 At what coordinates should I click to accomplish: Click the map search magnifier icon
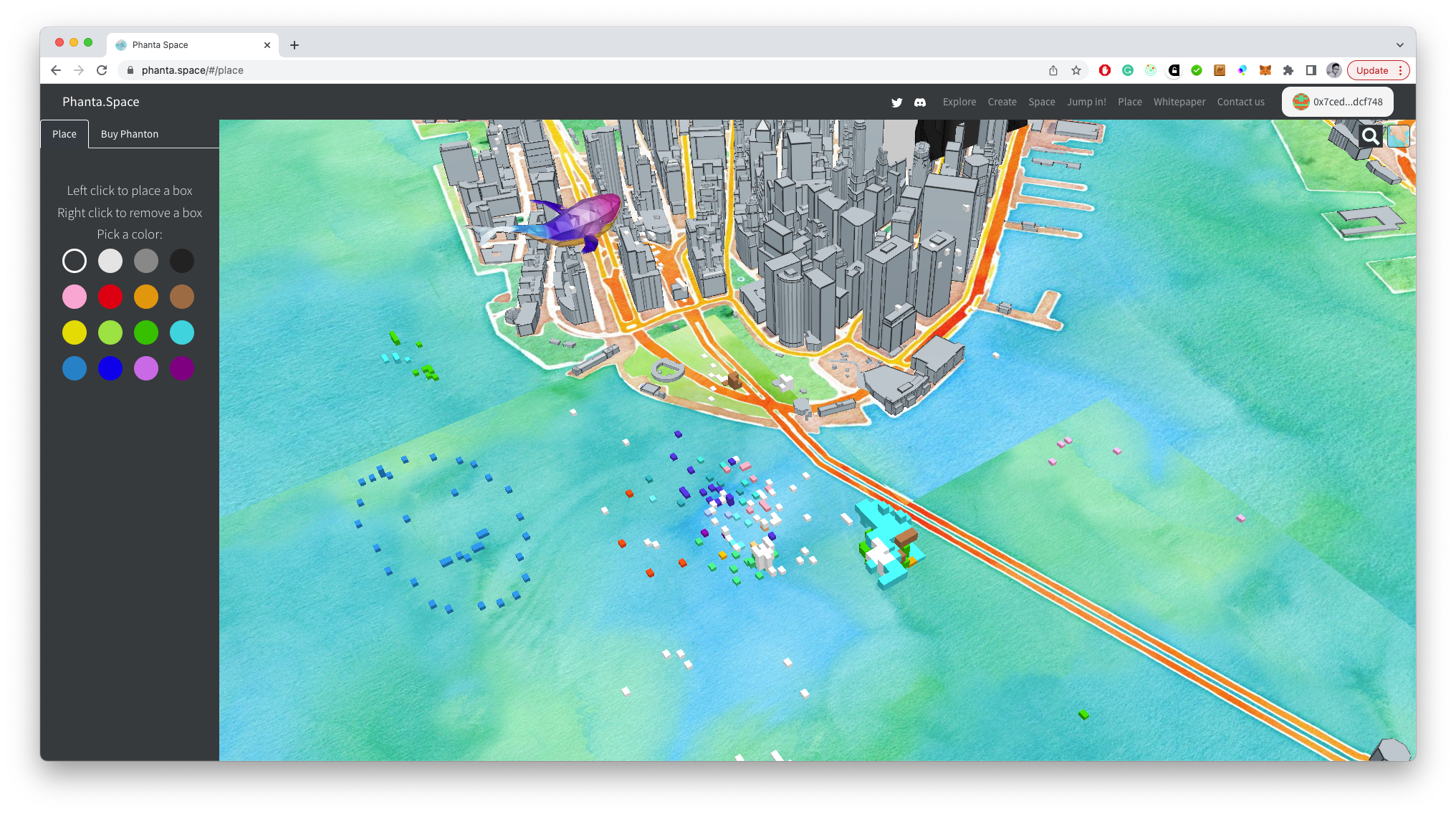click(x=1370, y=136)
